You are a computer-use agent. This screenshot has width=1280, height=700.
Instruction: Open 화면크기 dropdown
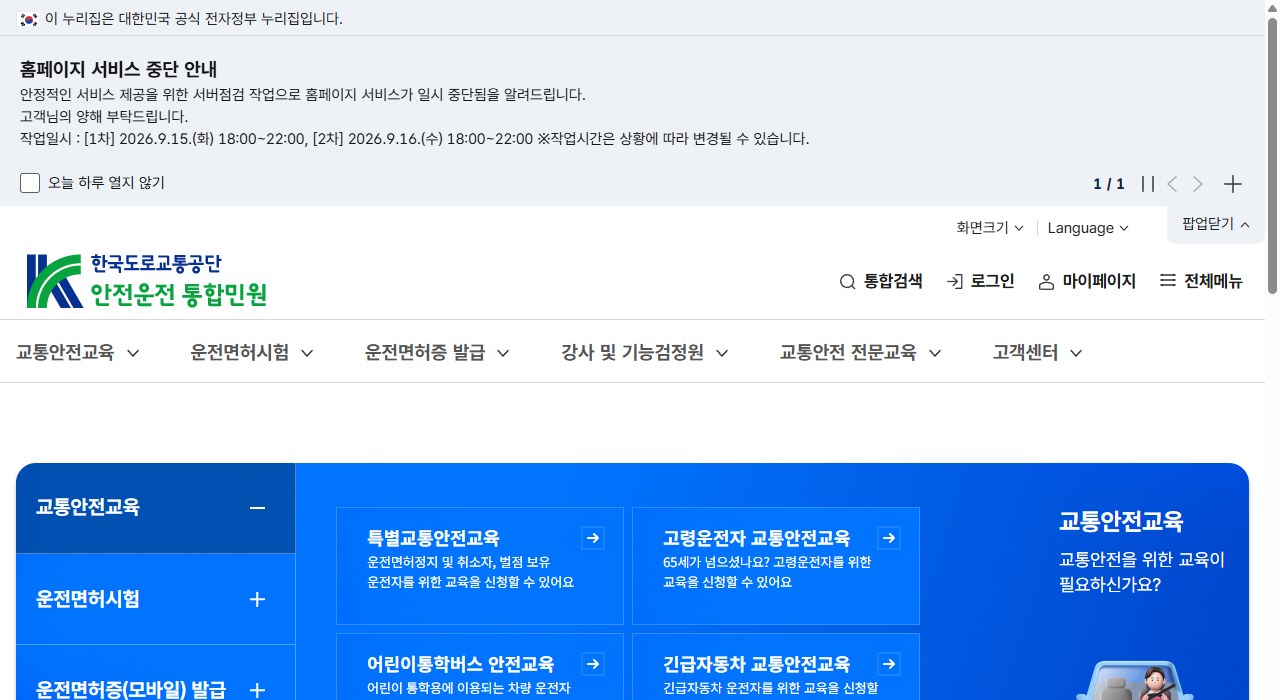click(x=990, y=228)
